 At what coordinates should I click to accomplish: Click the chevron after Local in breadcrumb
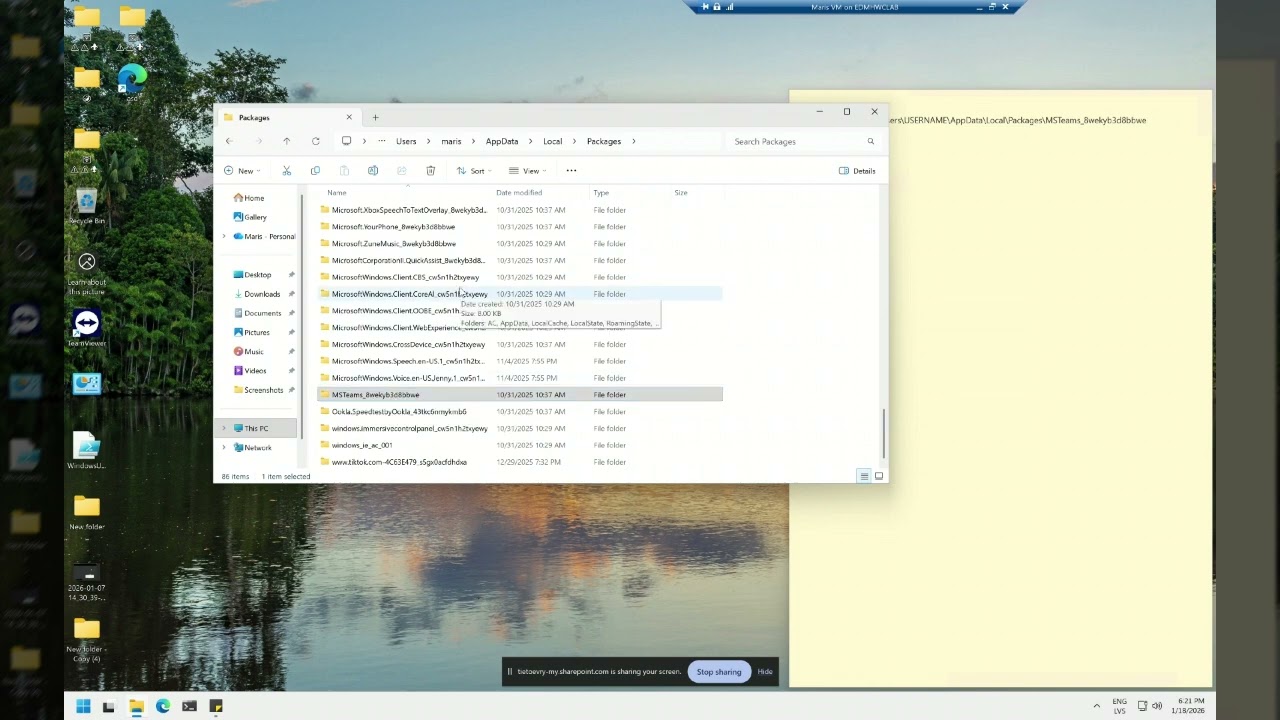574,141
